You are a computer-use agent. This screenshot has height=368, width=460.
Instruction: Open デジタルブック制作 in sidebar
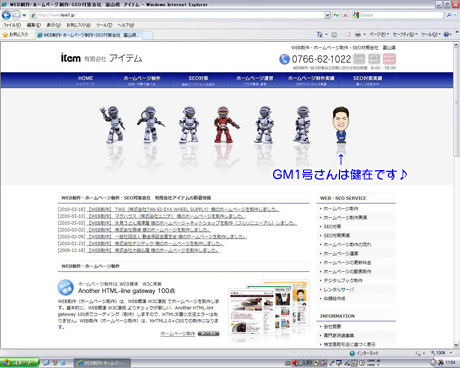(343, 281)
